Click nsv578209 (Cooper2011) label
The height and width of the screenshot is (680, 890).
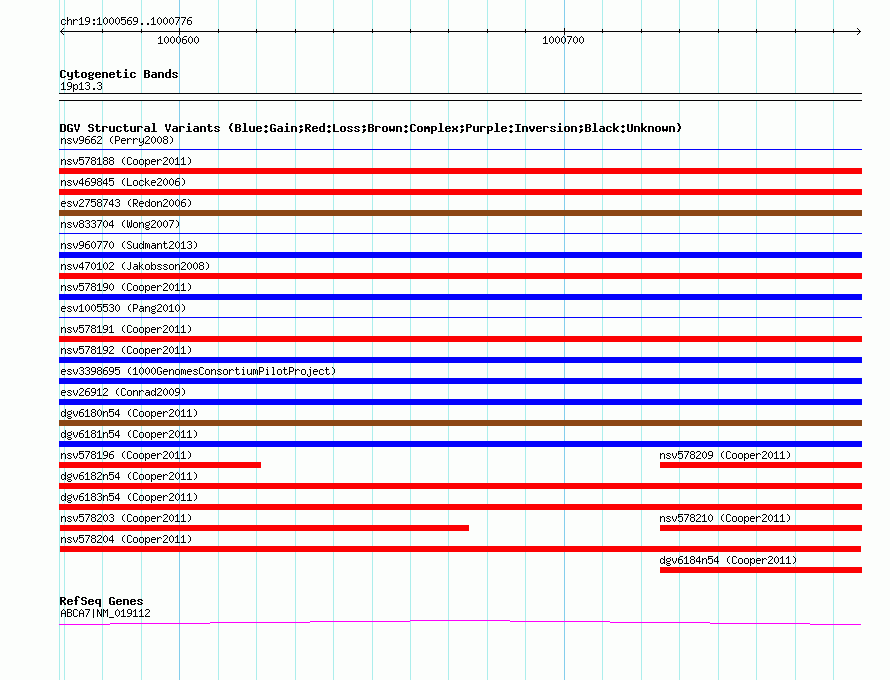[x=725, y=455]
